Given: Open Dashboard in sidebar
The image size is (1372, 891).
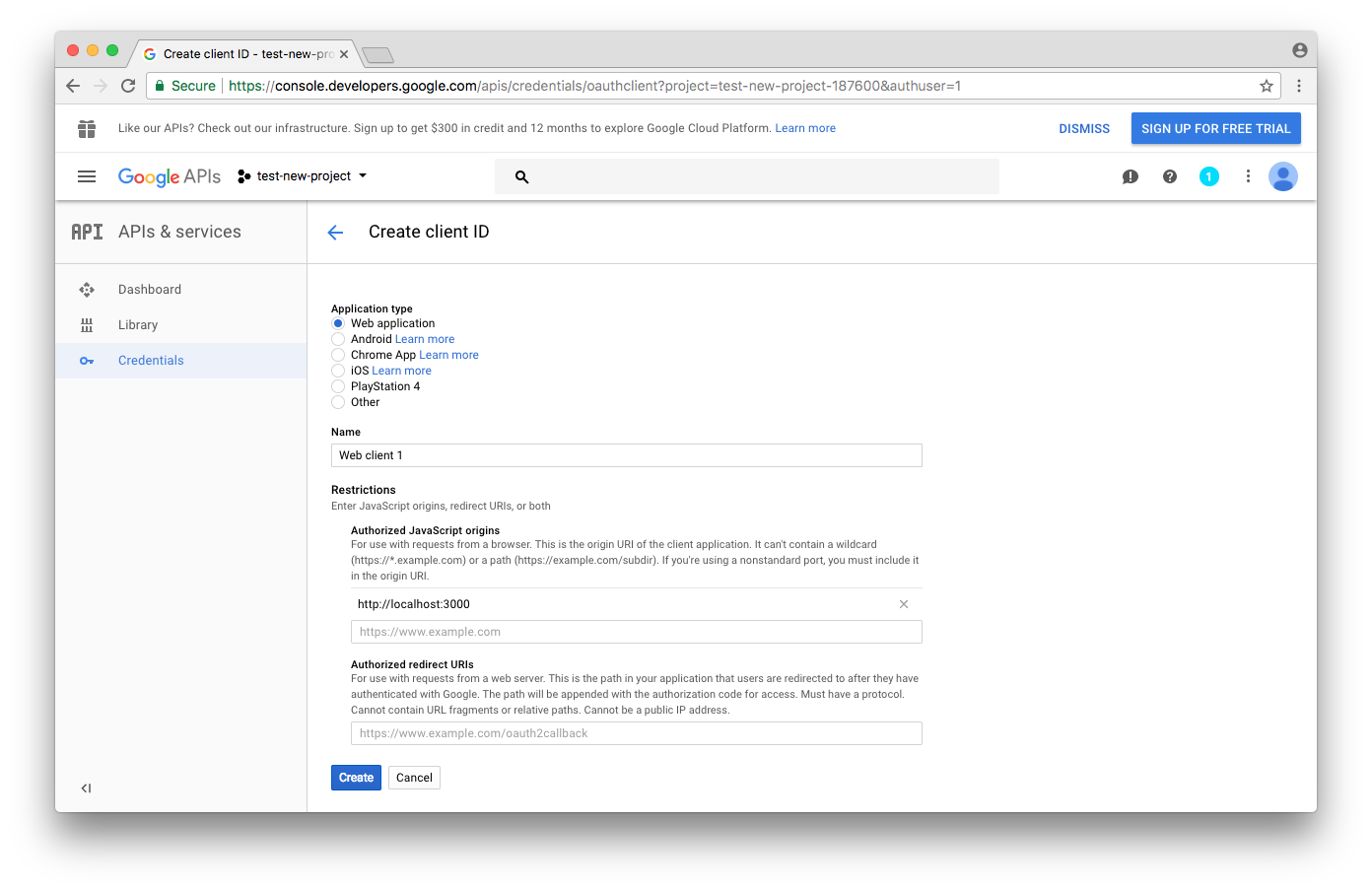Looking at the screenshot, I should tap(150, 290).
